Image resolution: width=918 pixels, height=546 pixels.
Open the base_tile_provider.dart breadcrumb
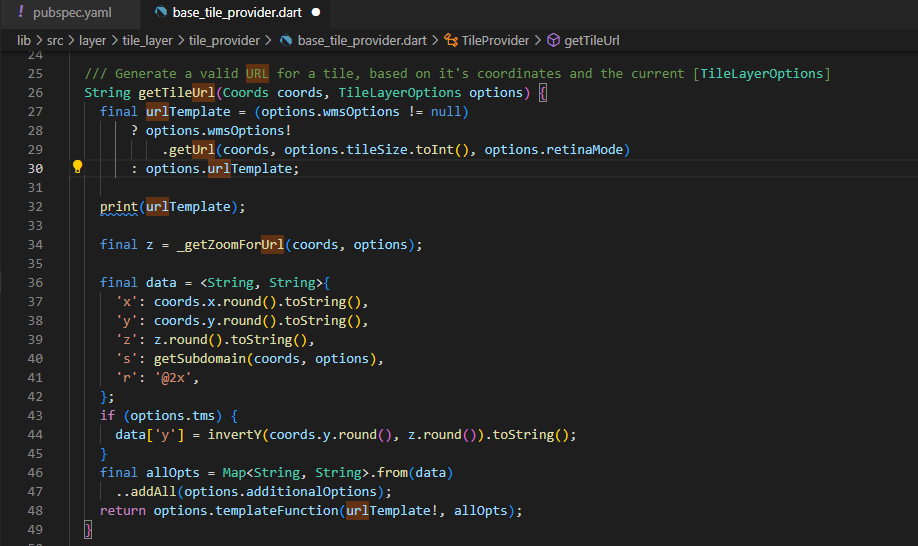[362, 40]
